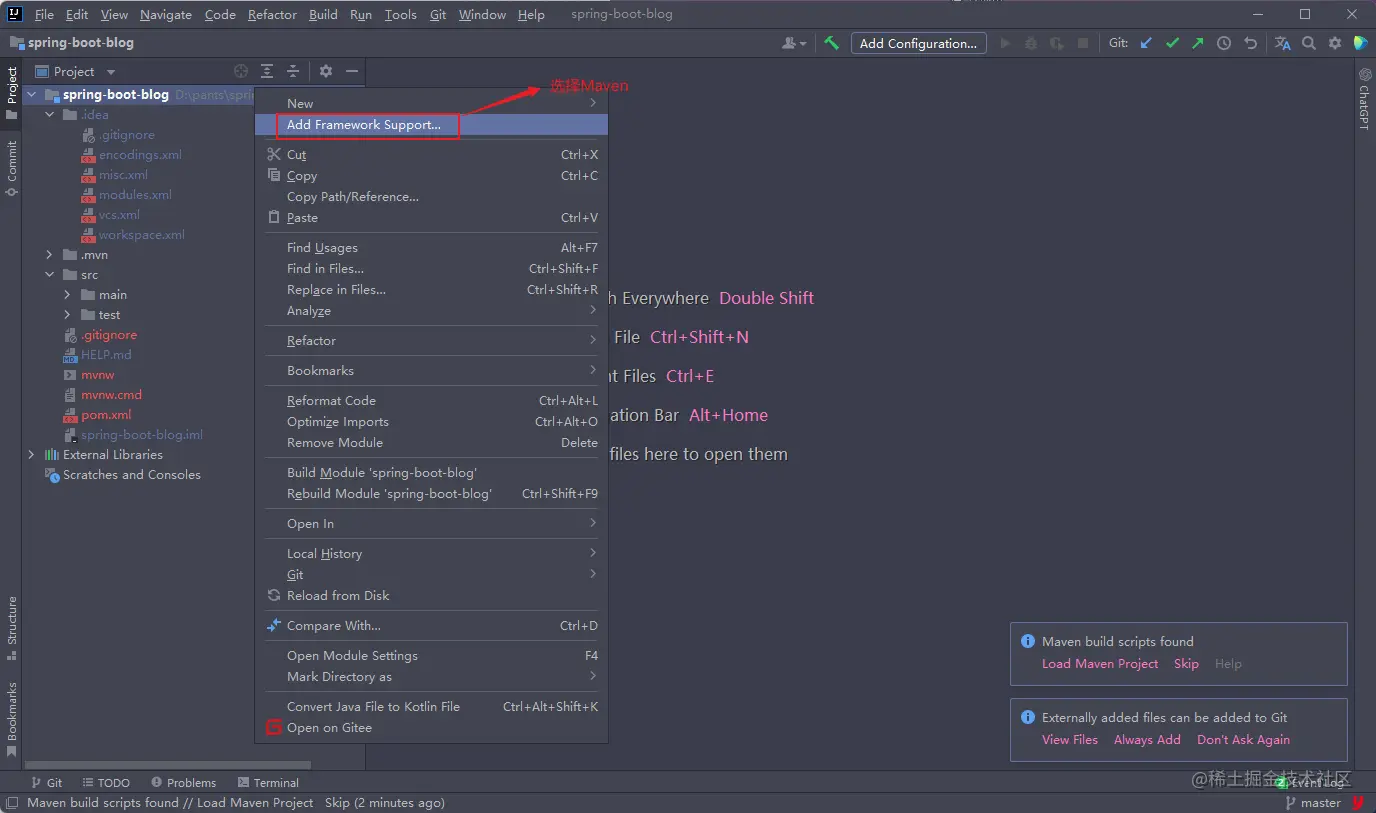The image size is (1376, 813).
Task: Collapse the .idea folder
Action: [x=50, y=115]
